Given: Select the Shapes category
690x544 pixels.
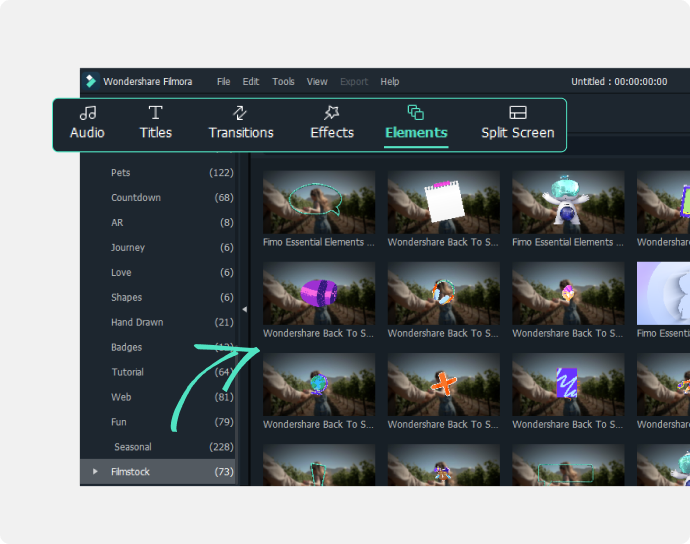Looking at the screenshot, I should click(126, 298).
